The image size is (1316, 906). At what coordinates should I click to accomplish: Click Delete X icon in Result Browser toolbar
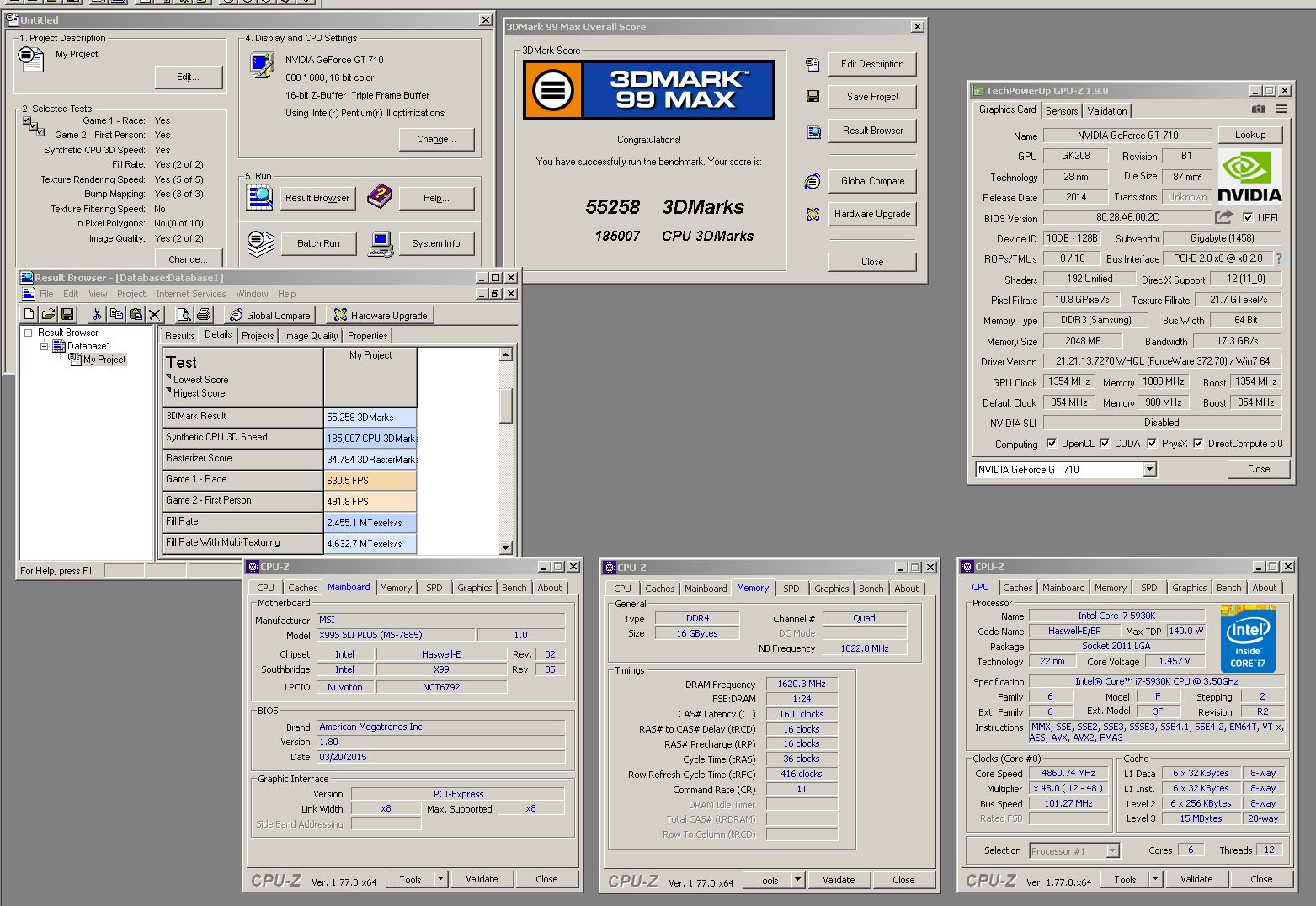[154, 314]
